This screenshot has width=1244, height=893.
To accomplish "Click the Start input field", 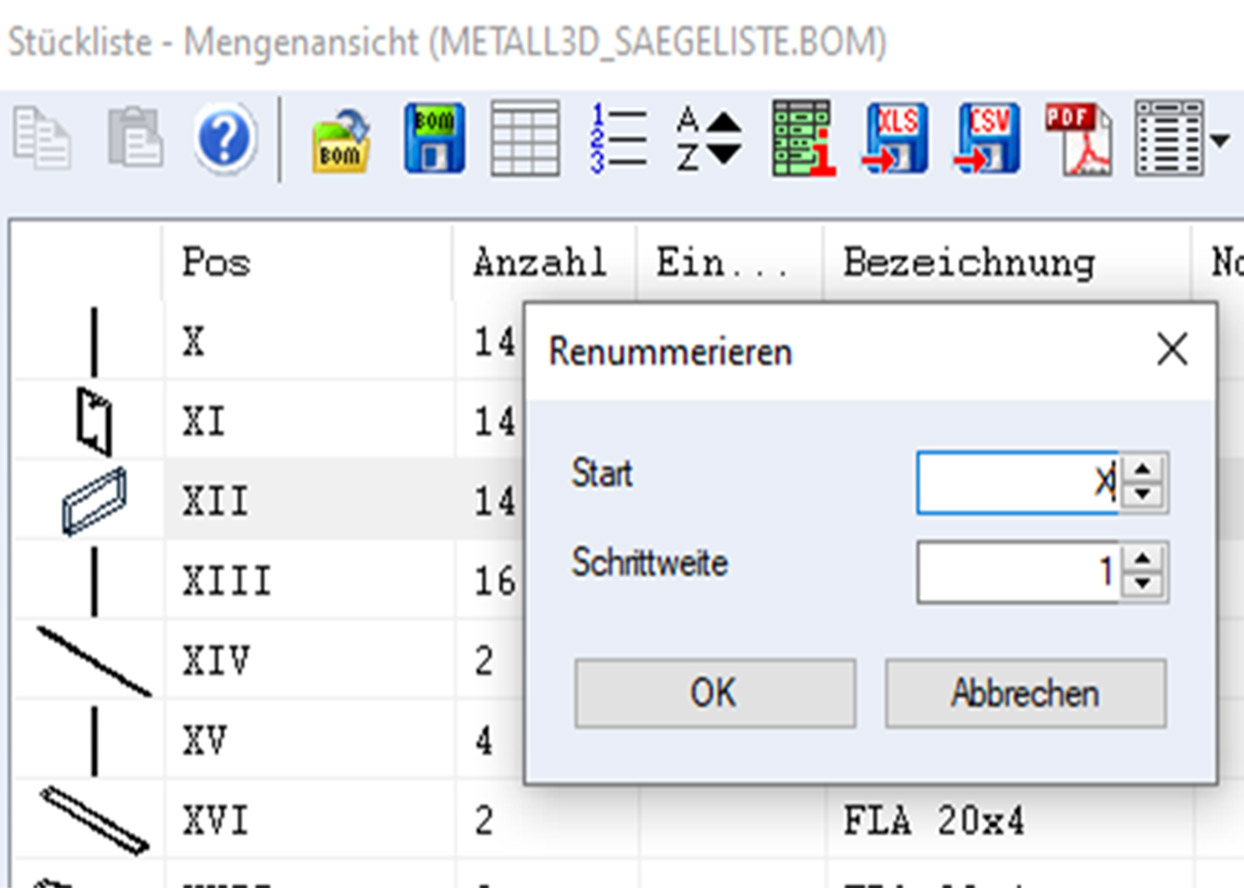I will click(x=1016, y=484).
